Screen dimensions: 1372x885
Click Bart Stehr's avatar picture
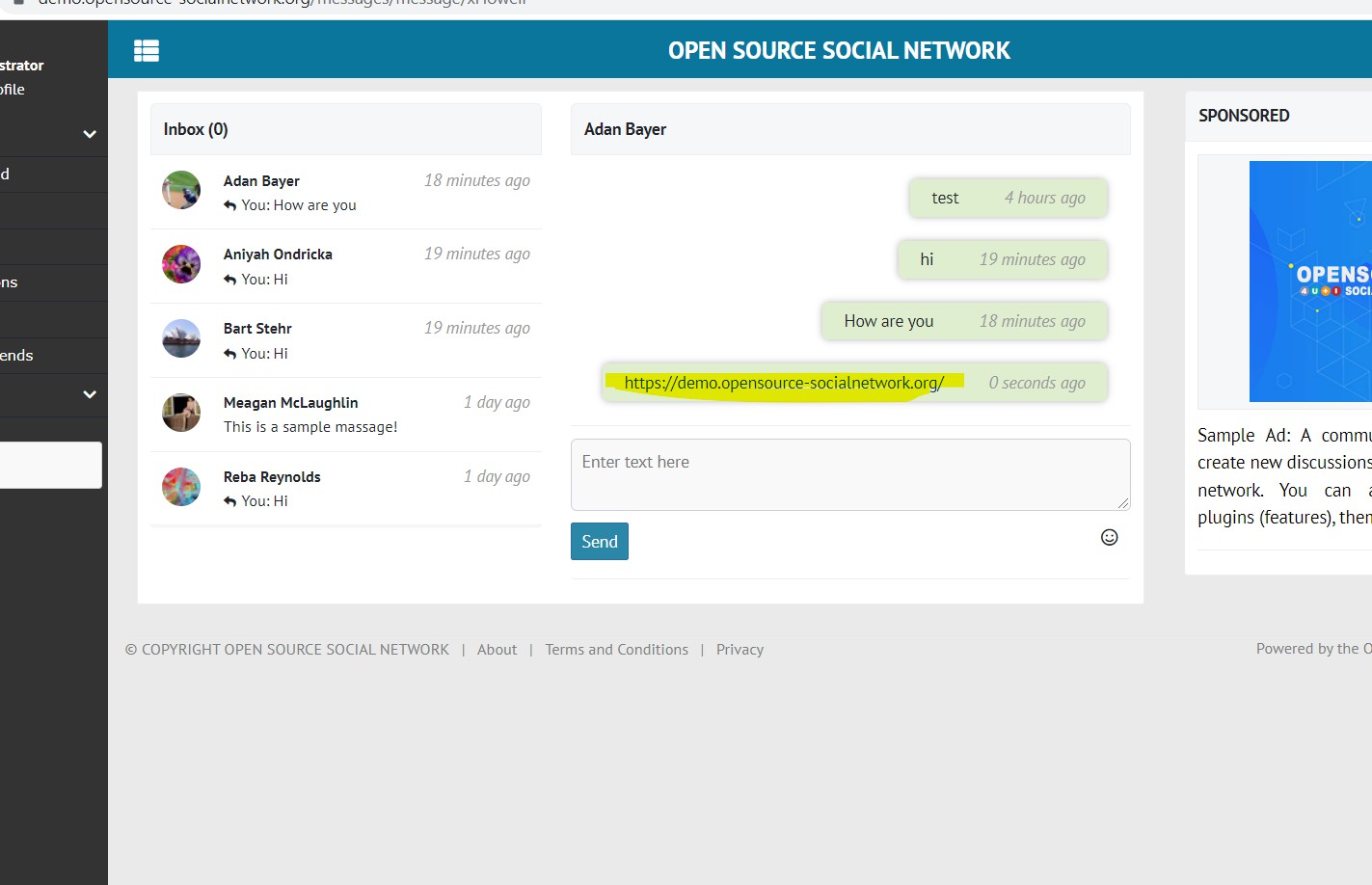pos(181,338)
